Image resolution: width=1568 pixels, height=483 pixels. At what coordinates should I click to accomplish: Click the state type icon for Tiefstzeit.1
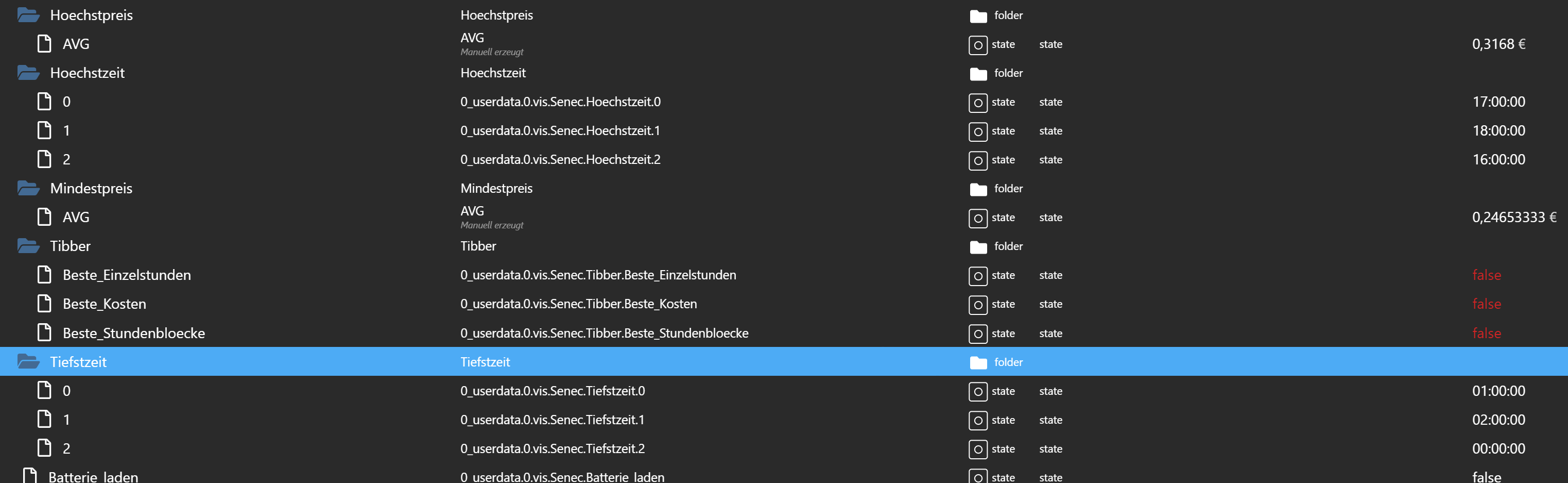[x=977, y=420]
